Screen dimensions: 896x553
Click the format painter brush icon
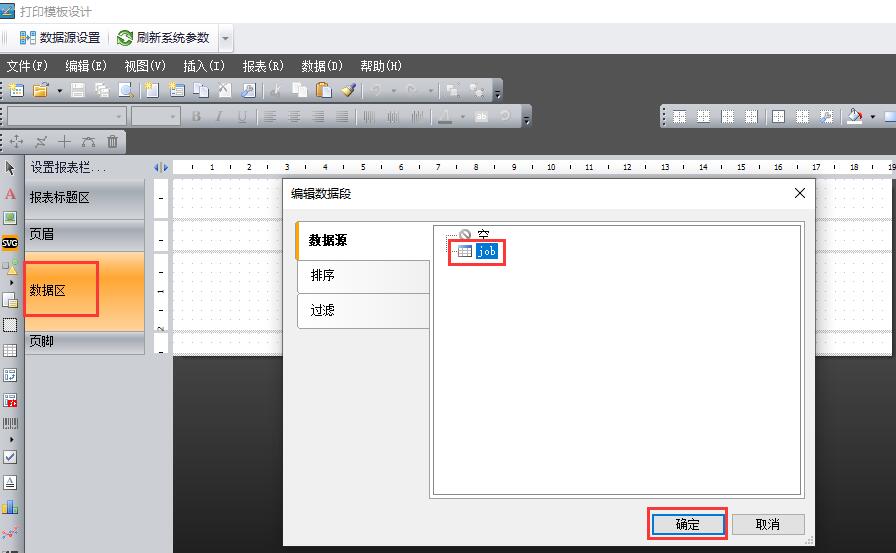point(348,90)
